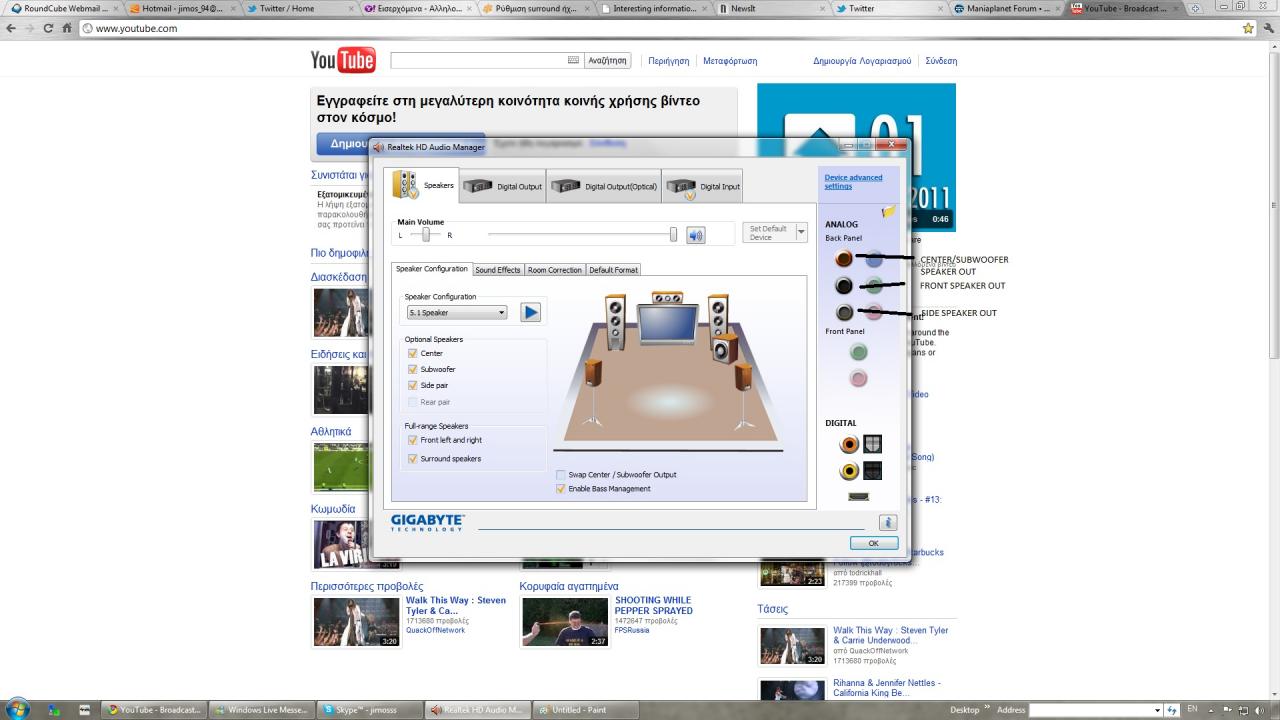Switch to the Maniaplanet Forum browser tab
The height and width of the screenshot is (720, 1280).
(x=1008, y=8)
